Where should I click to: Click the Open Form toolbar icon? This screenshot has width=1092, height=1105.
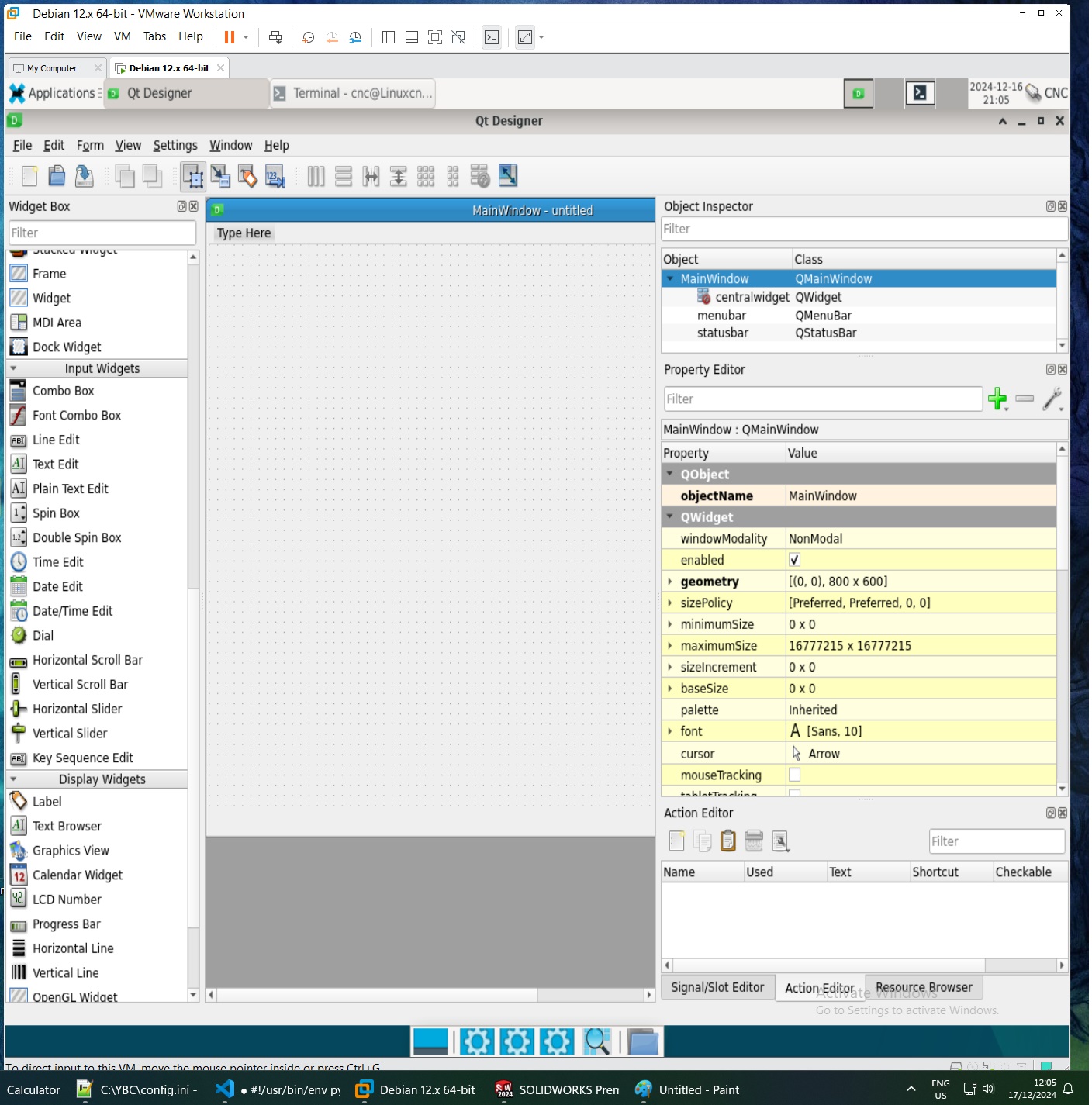[57, 177]
